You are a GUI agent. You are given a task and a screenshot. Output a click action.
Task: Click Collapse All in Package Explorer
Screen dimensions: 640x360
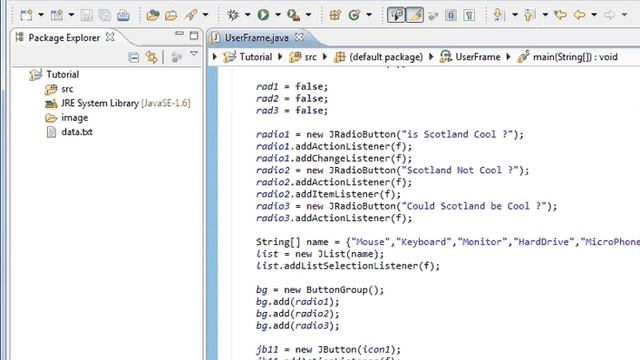pyautogui.click(x=133, y=57)
